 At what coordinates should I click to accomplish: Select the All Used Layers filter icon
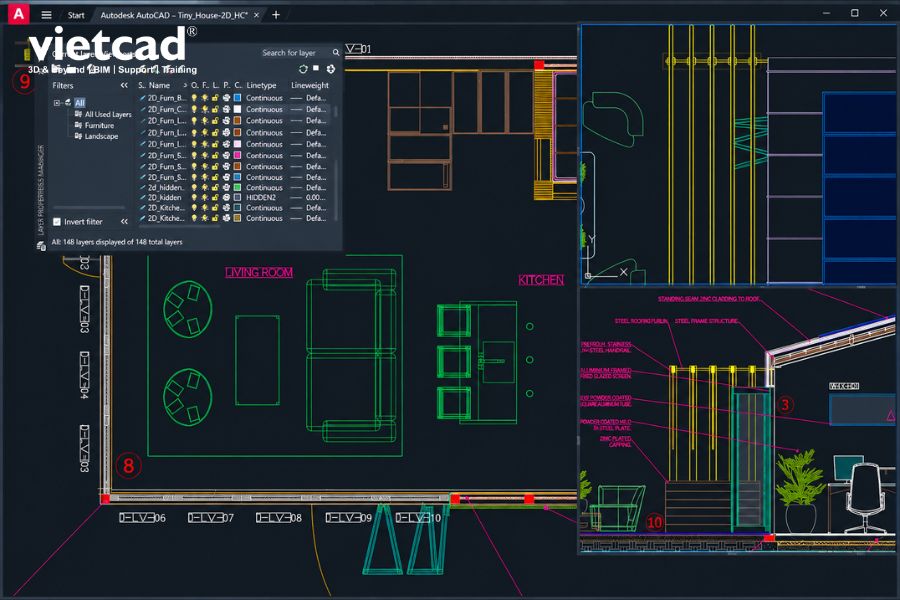point(78,114)
